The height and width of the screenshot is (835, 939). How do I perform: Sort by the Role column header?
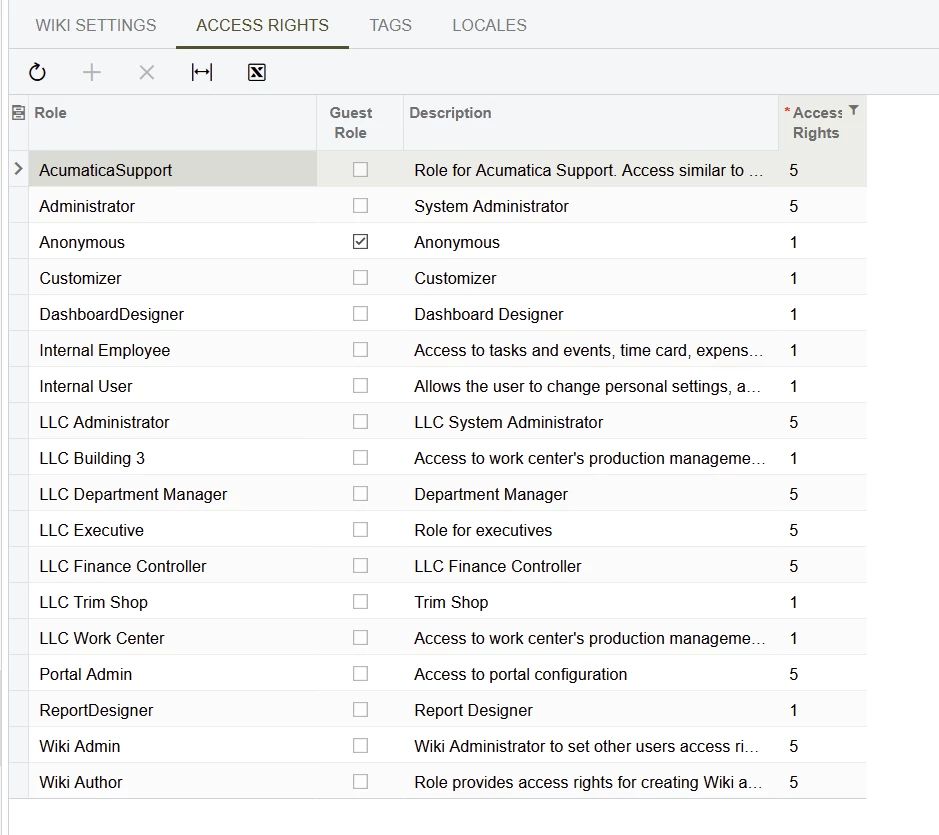click(51, 113)
